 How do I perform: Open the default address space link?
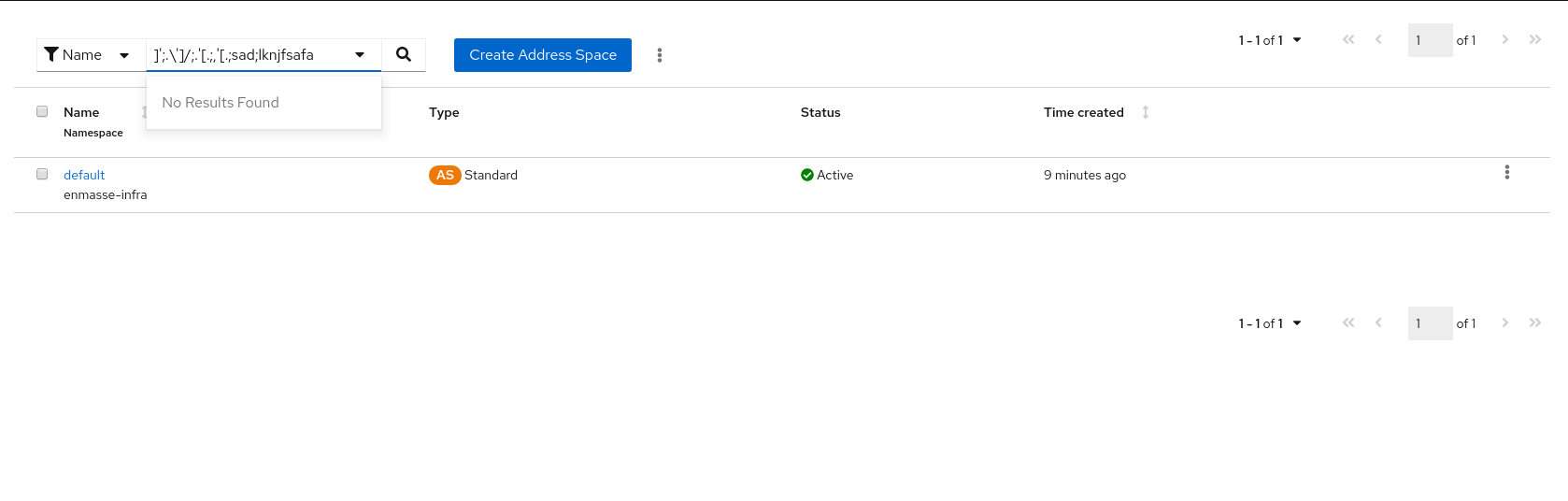[x=84, y=175]
